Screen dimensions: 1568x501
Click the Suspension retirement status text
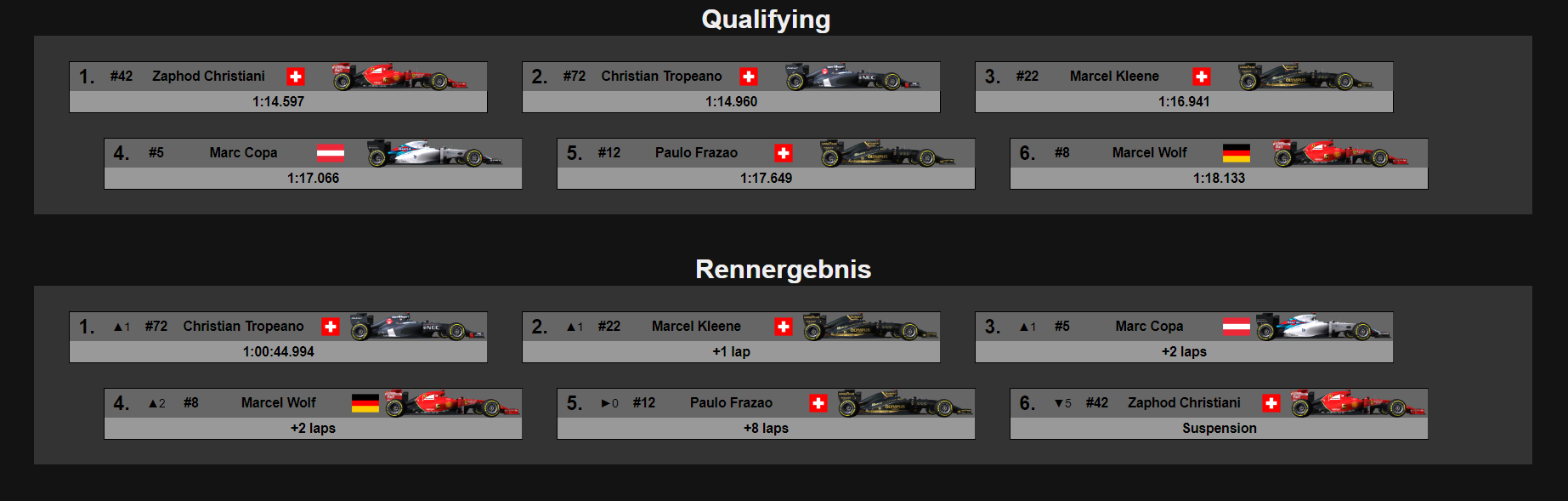pos(1219,429)
